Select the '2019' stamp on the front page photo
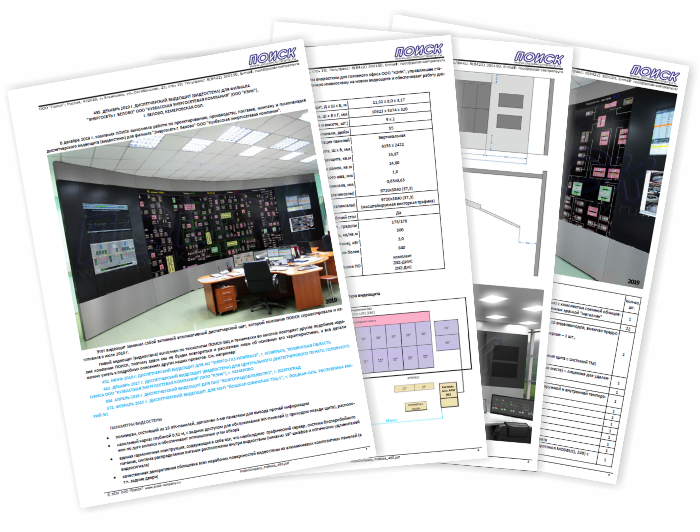700x532 pixels. 331,300
